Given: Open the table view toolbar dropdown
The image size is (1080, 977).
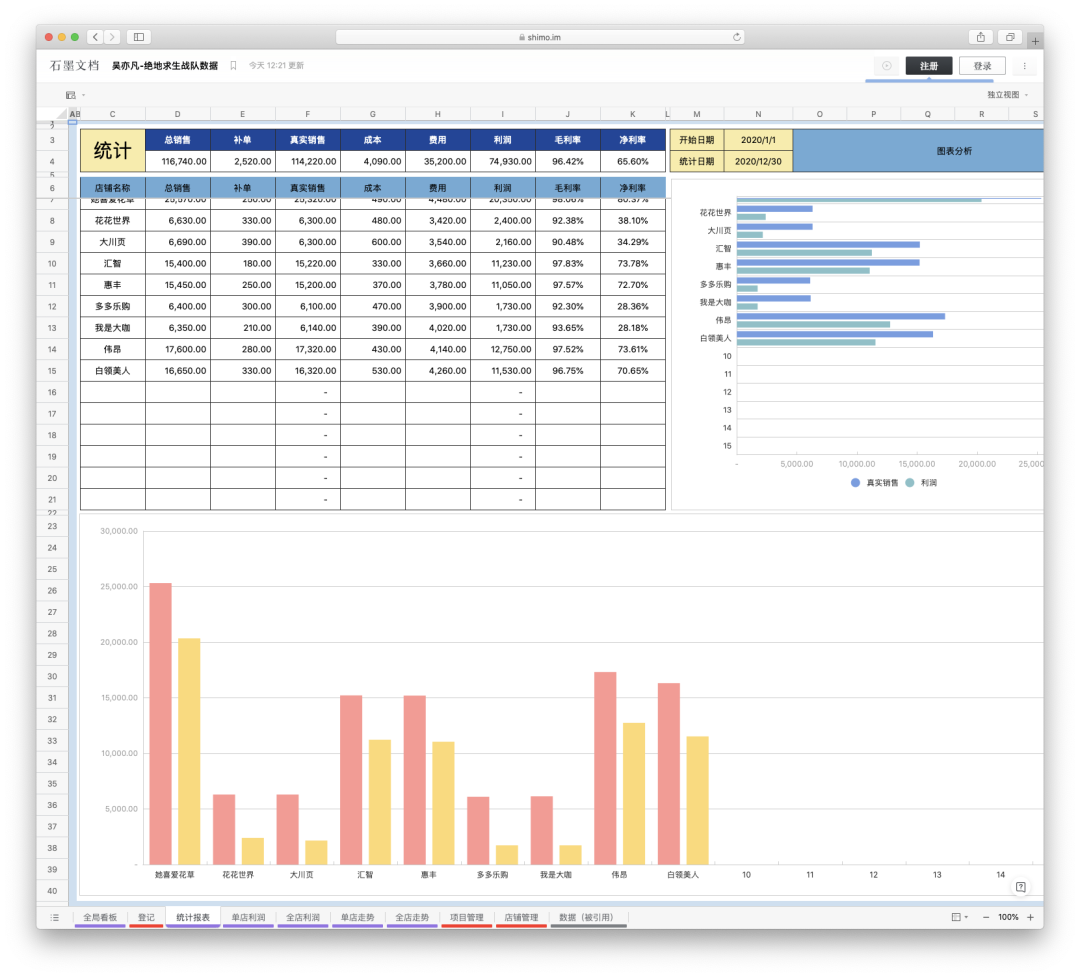Looking at the screenshot, I should pyautogui.click(x=75, y=95).
